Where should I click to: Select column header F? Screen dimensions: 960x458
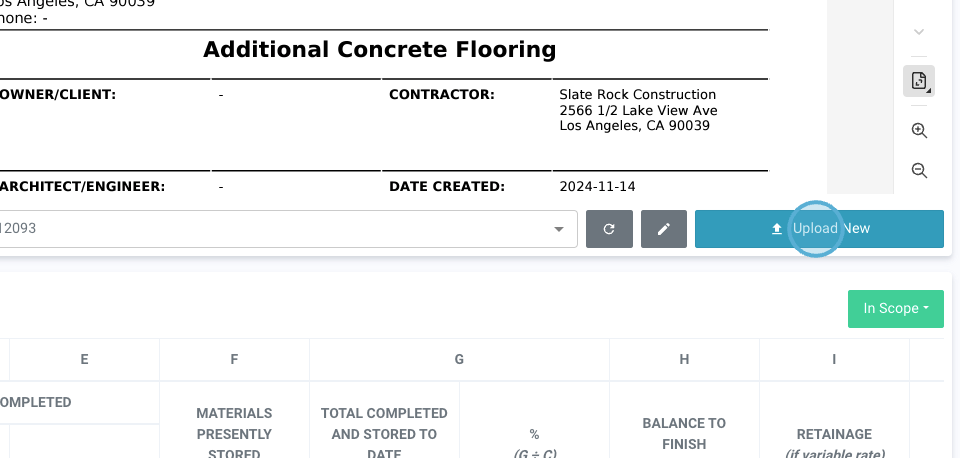[x=234, y=360]
